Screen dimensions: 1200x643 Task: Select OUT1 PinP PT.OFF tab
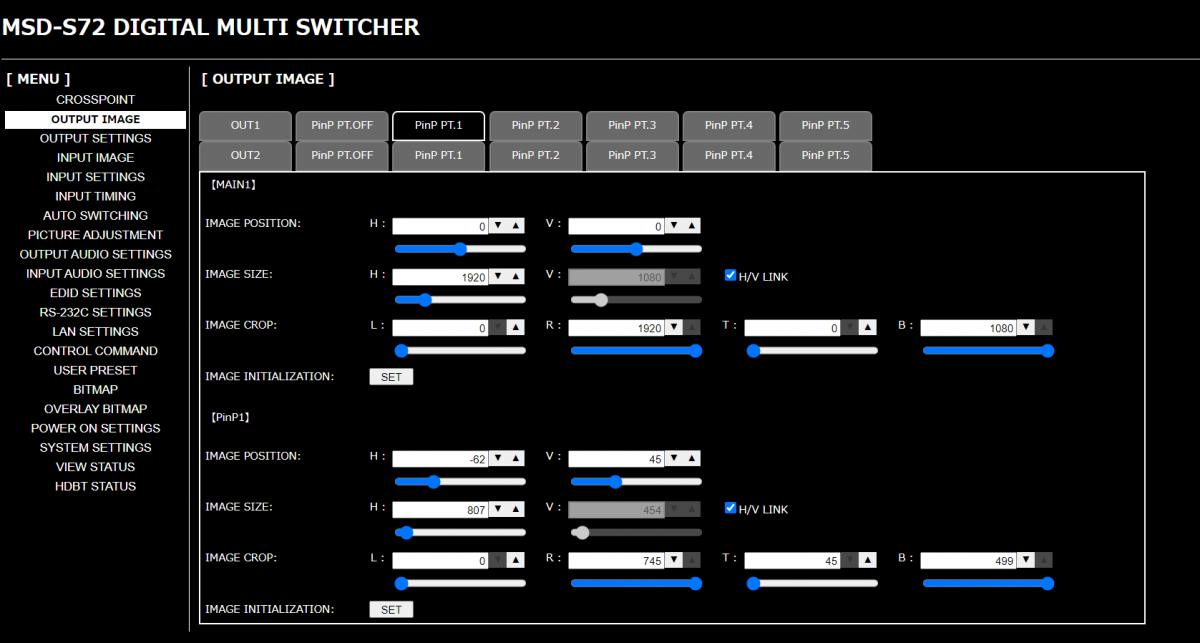342,126
